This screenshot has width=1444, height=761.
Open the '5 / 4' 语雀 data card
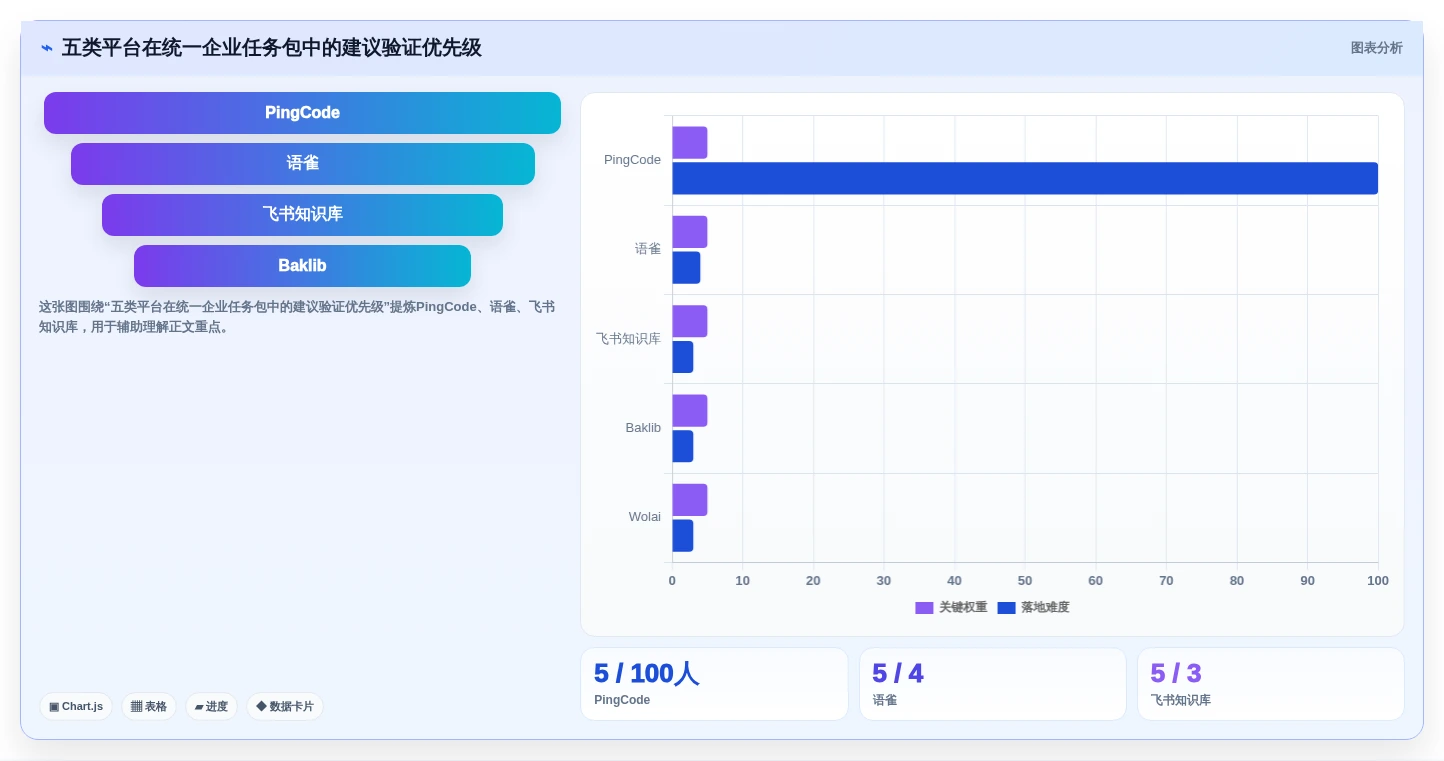tap(993, 684)
